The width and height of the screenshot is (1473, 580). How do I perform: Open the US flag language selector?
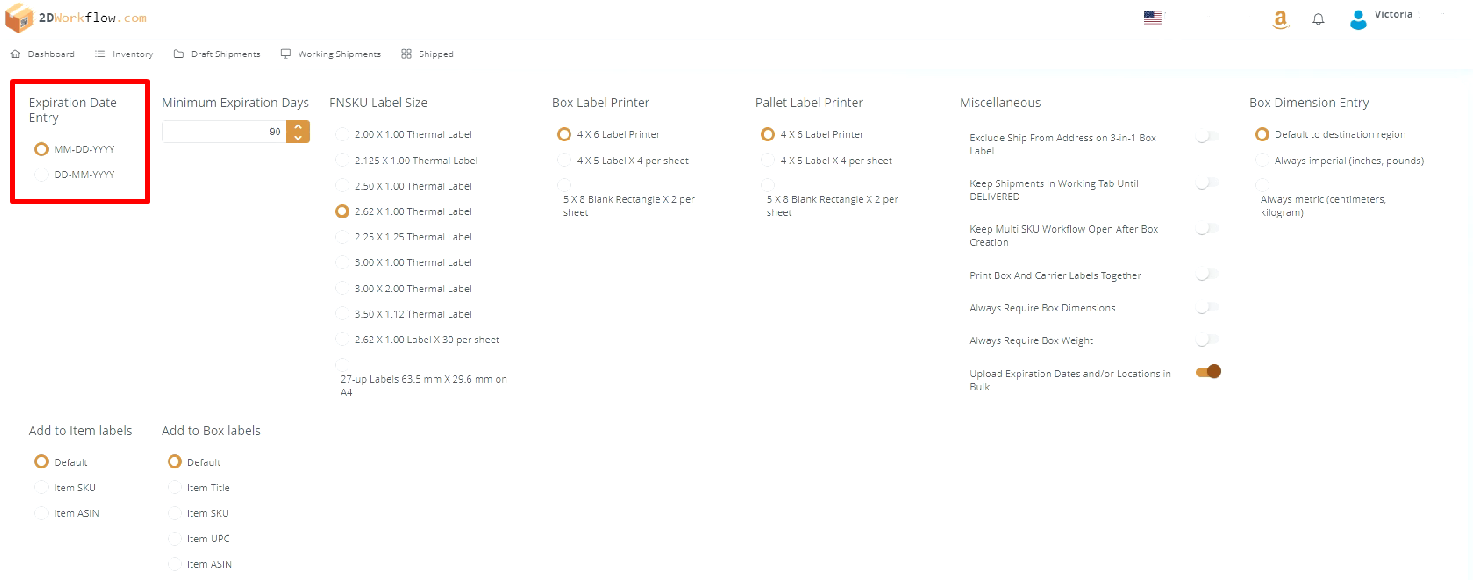coord(1152,17)
